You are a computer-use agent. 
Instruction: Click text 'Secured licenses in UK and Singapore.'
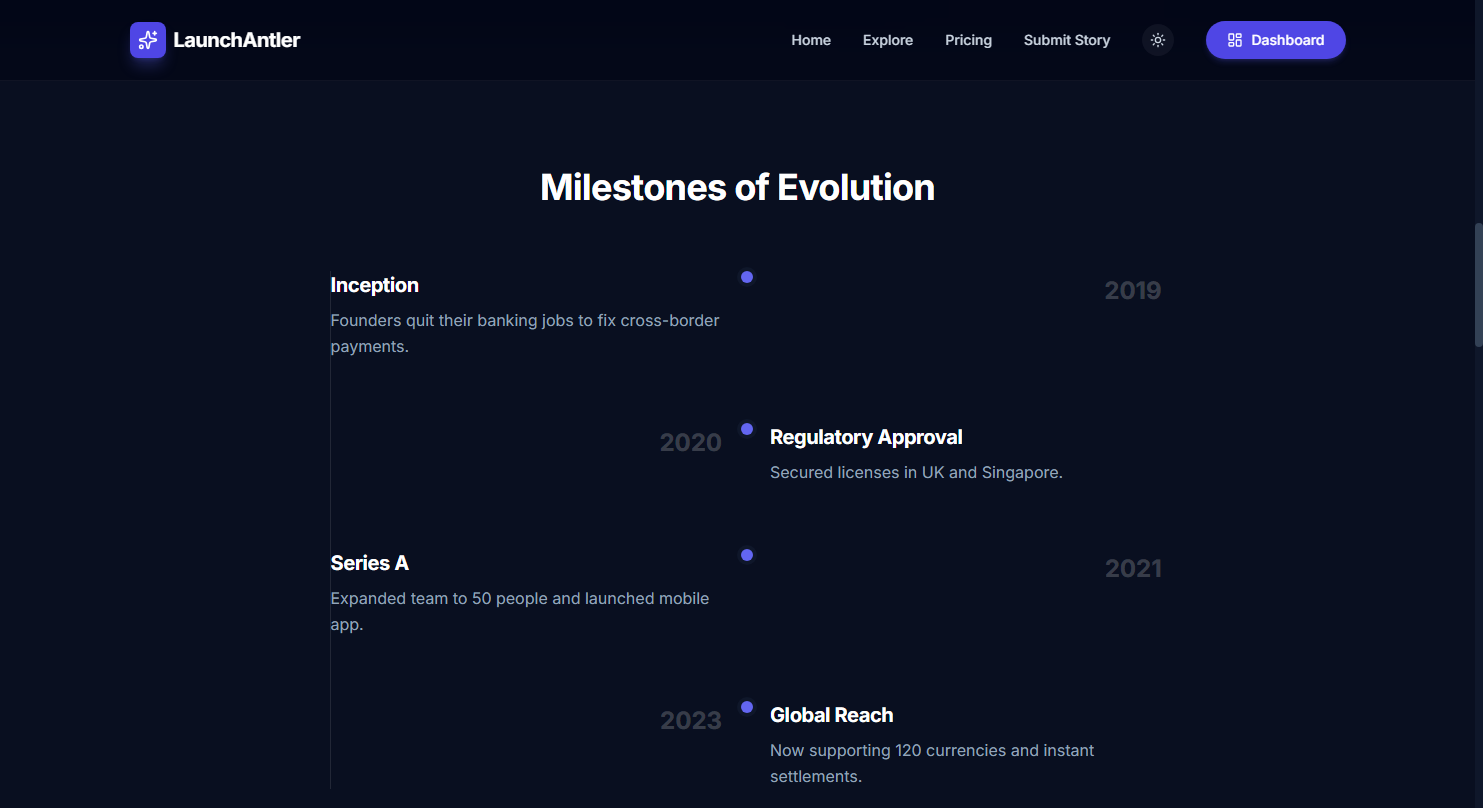point(916,472)
